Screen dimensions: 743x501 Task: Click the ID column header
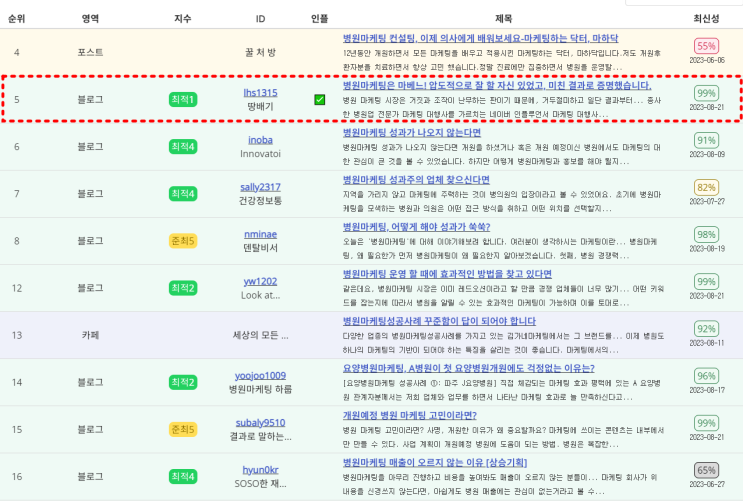[x=260, y=18]
